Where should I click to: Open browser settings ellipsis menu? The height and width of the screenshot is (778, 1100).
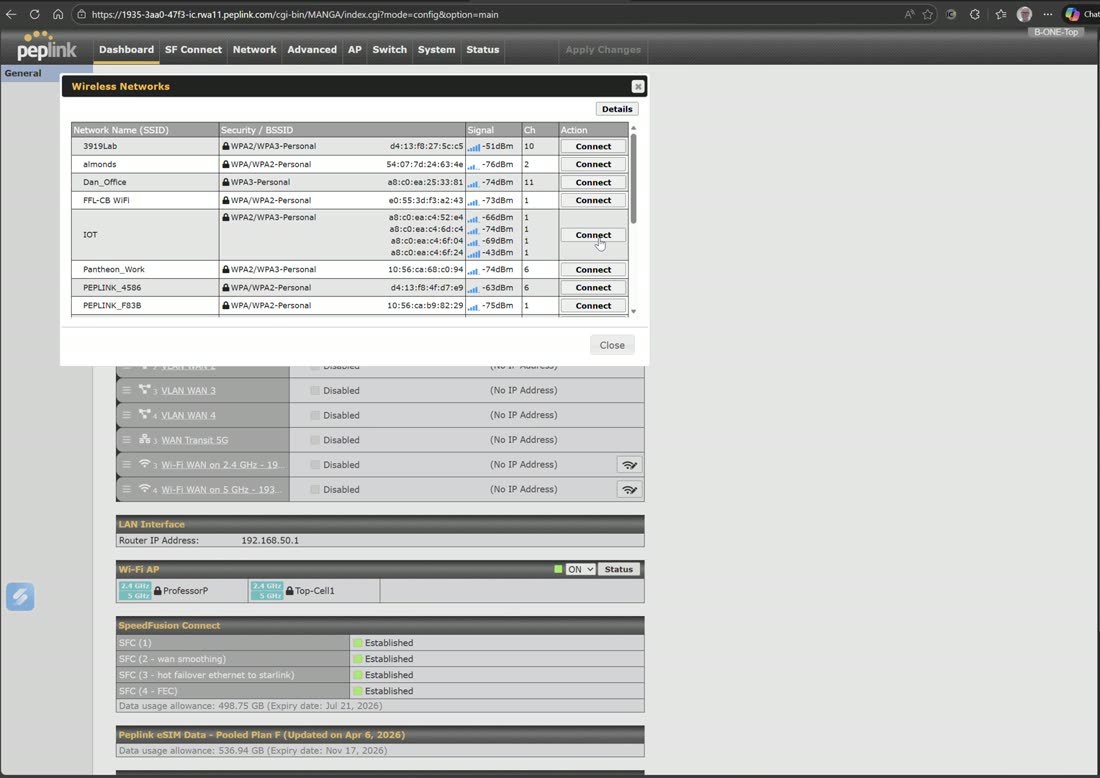tap(1047, 14)
